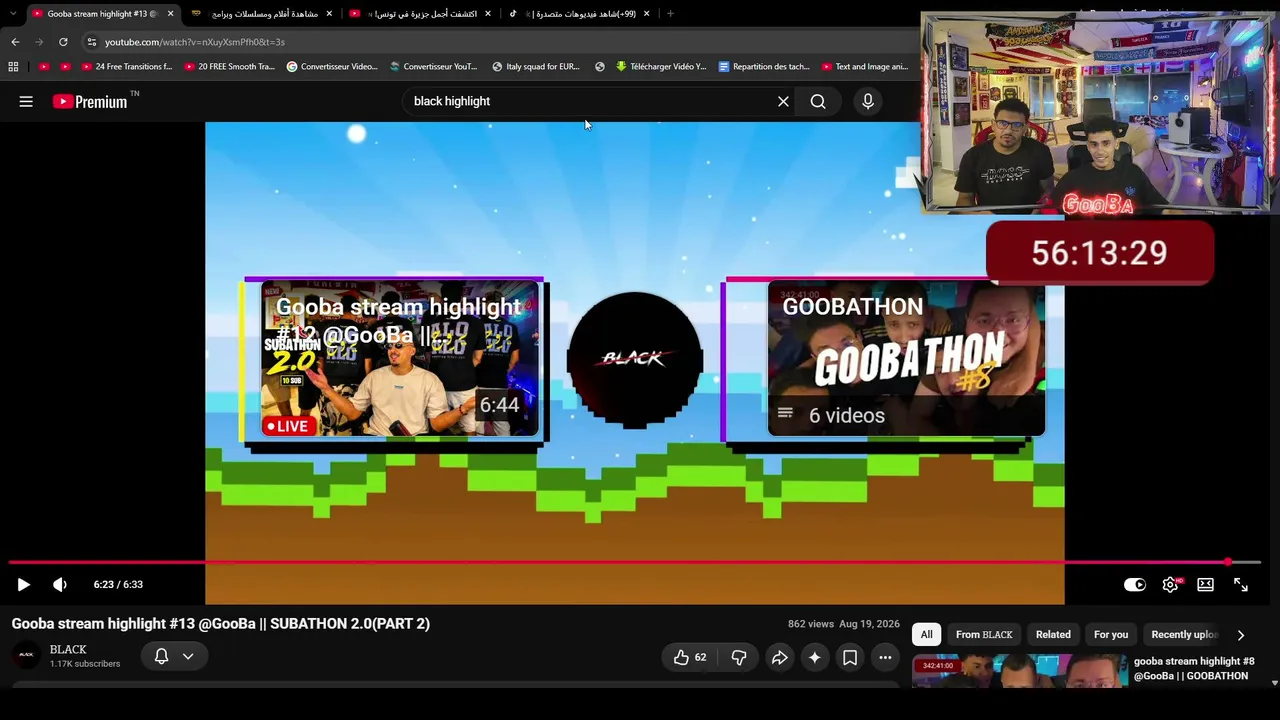Open a new browser tab

point(670,14)
